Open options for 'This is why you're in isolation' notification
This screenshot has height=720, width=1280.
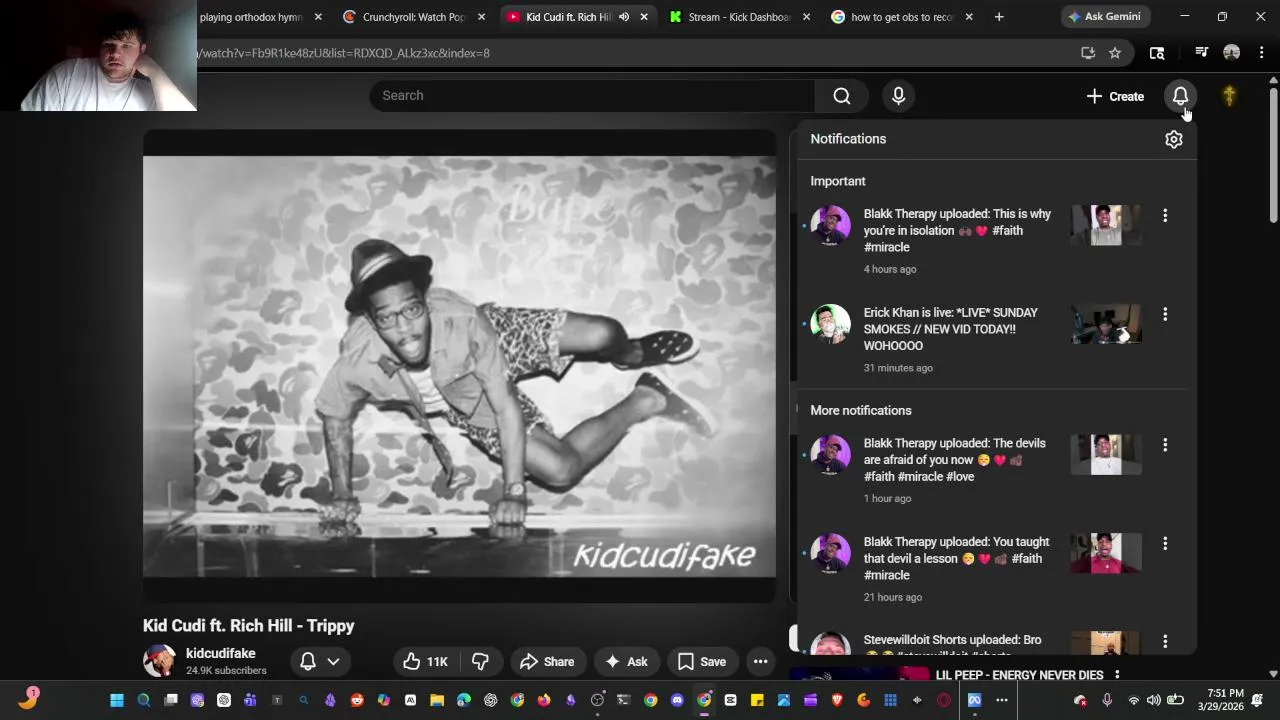coord(1165,215)
